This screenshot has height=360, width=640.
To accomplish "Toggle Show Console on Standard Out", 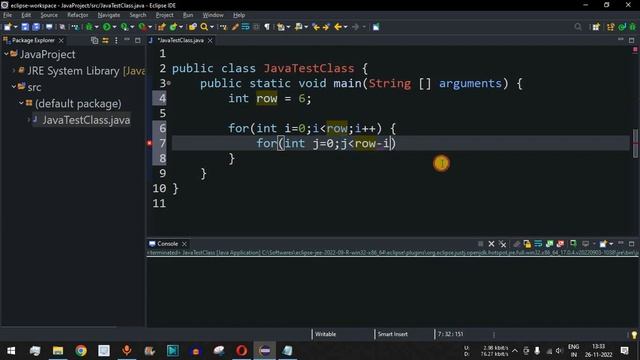I will click(x=549, y=244).
